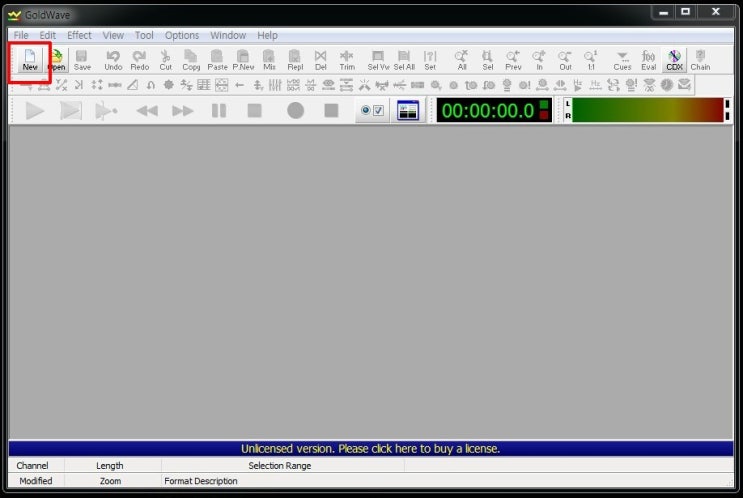Click the zoom Out icon
The image size is (743, 498).
pyautogui.click(x=565, y=60)
